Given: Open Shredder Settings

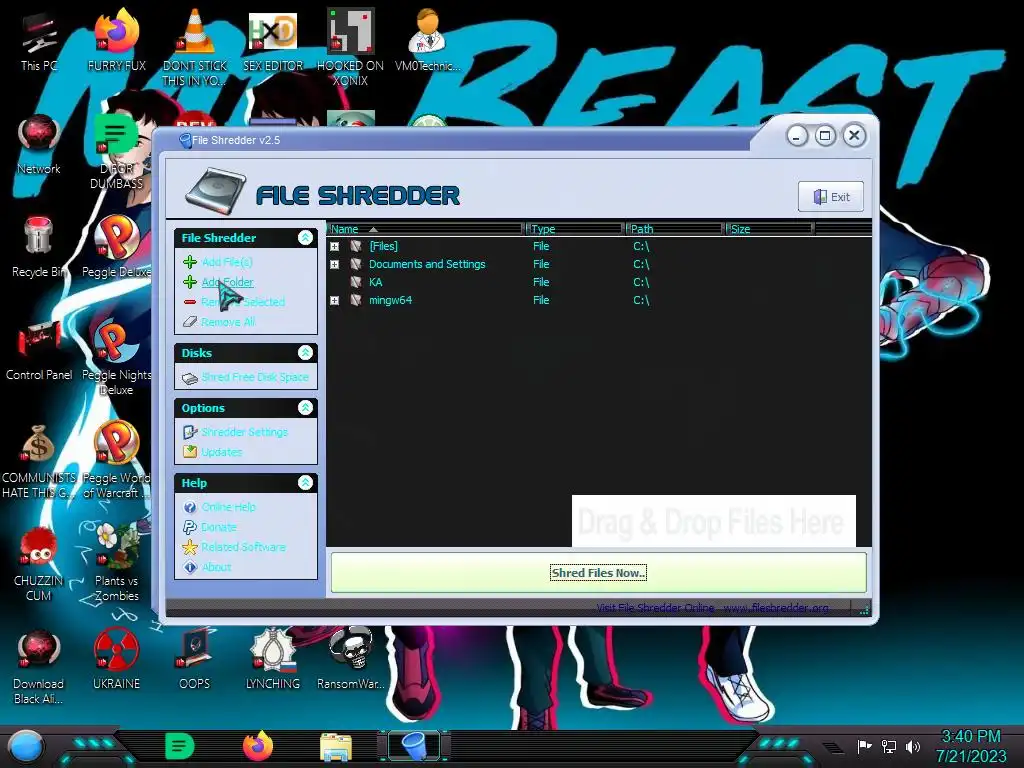Looking at the screenshot, I should (x=244, y=432).
